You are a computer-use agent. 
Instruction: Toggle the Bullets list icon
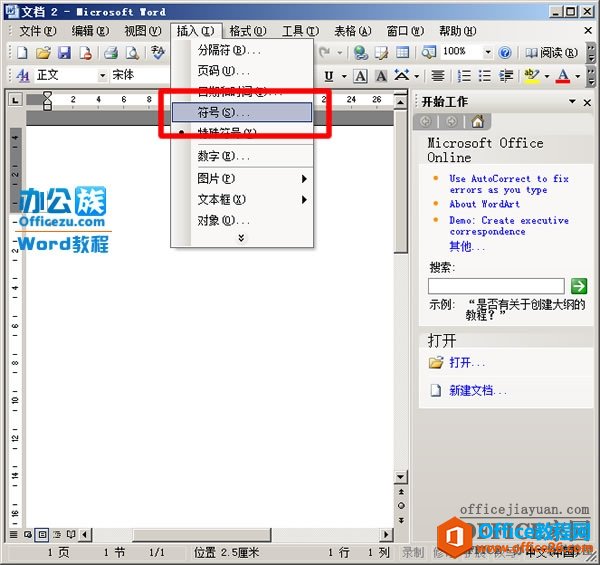coord(485,76)
